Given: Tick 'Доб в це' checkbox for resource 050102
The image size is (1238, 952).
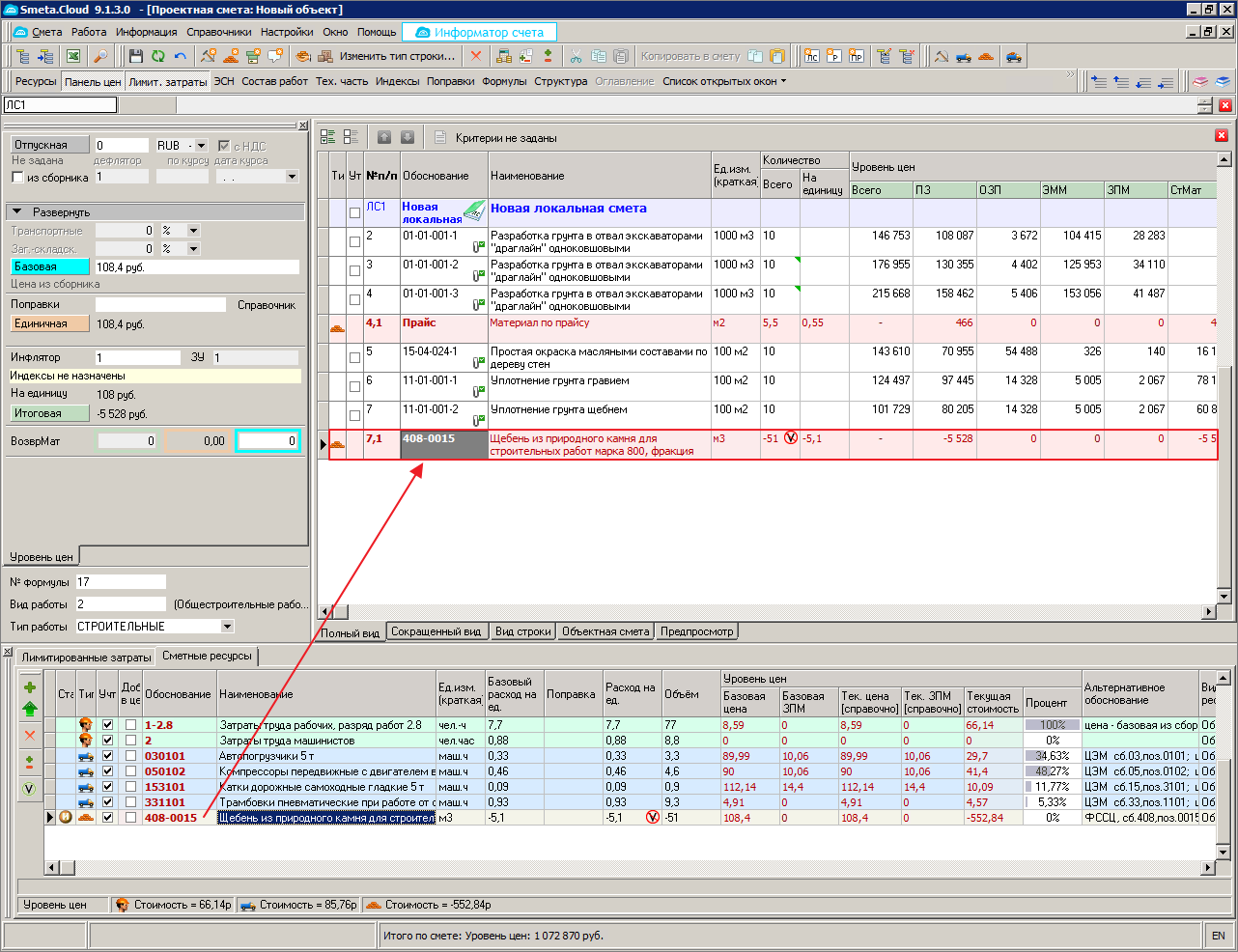Looking at the screenshot, I should (130, 770).
